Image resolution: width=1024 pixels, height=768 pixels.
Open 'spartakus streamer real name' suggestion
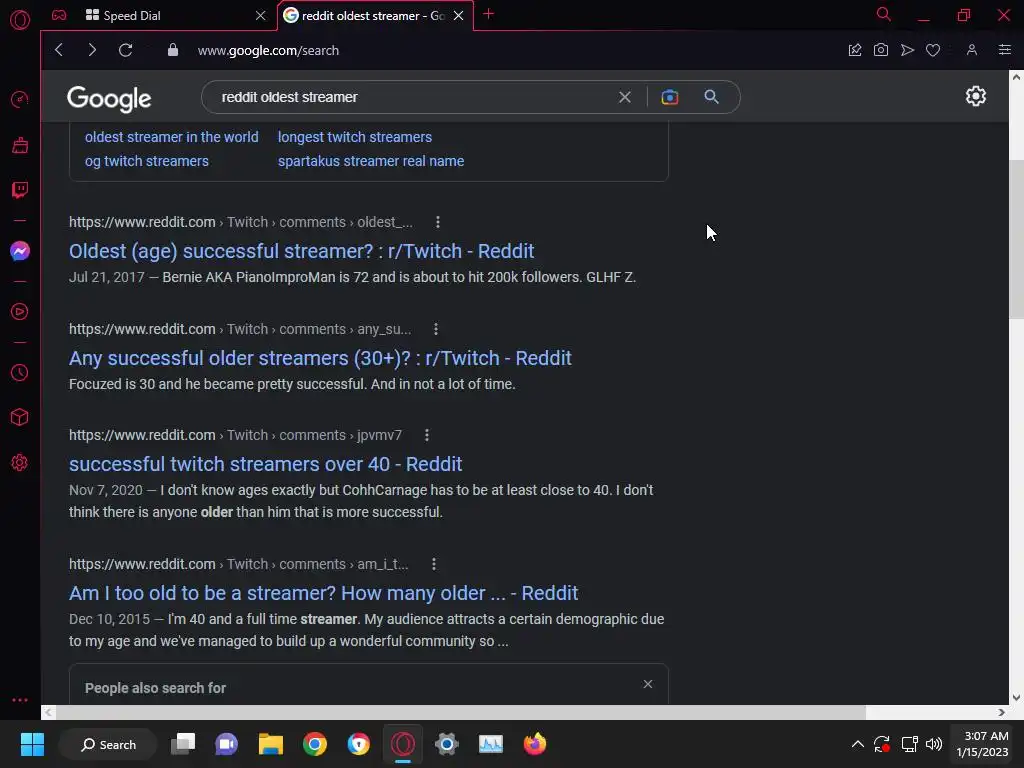[x=371, y=161]
